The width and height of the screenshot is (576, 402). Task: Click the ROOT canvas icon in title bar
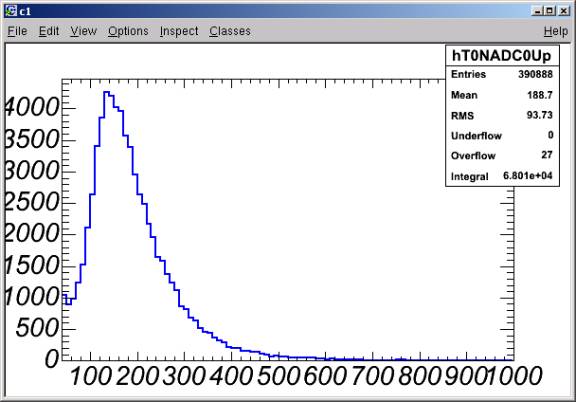11,11
